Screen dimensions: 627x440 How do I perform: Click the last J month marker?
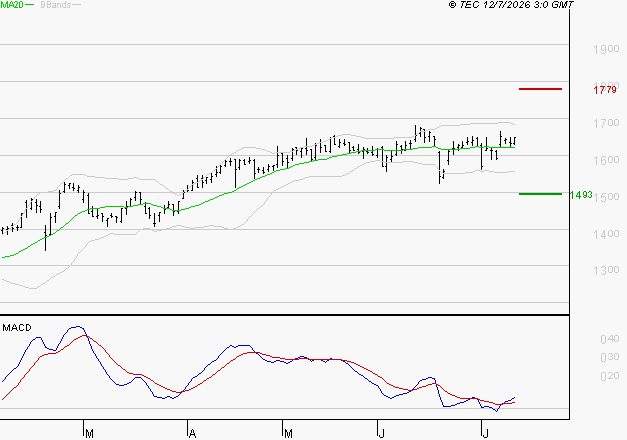[486, 434]
